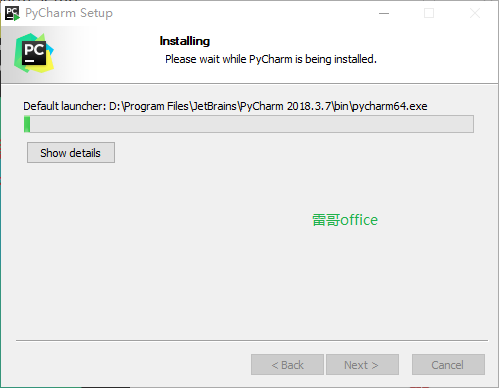Close the PyCharm Setup window
Image resolution: width=499 pixels, height=388 pixels.
(x=475, y=13)
